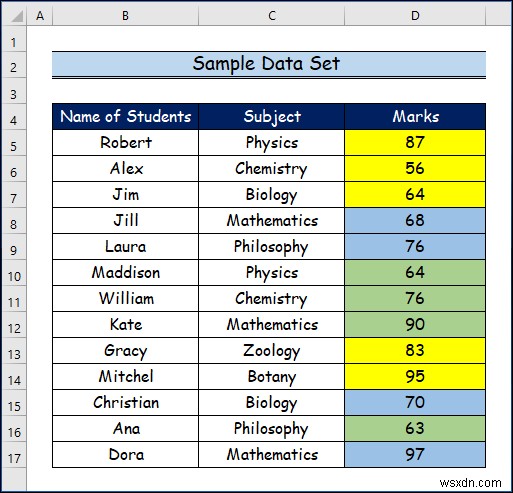Click the Marks header cell
This screenshot has width=513, height=493.
(415, 117)
